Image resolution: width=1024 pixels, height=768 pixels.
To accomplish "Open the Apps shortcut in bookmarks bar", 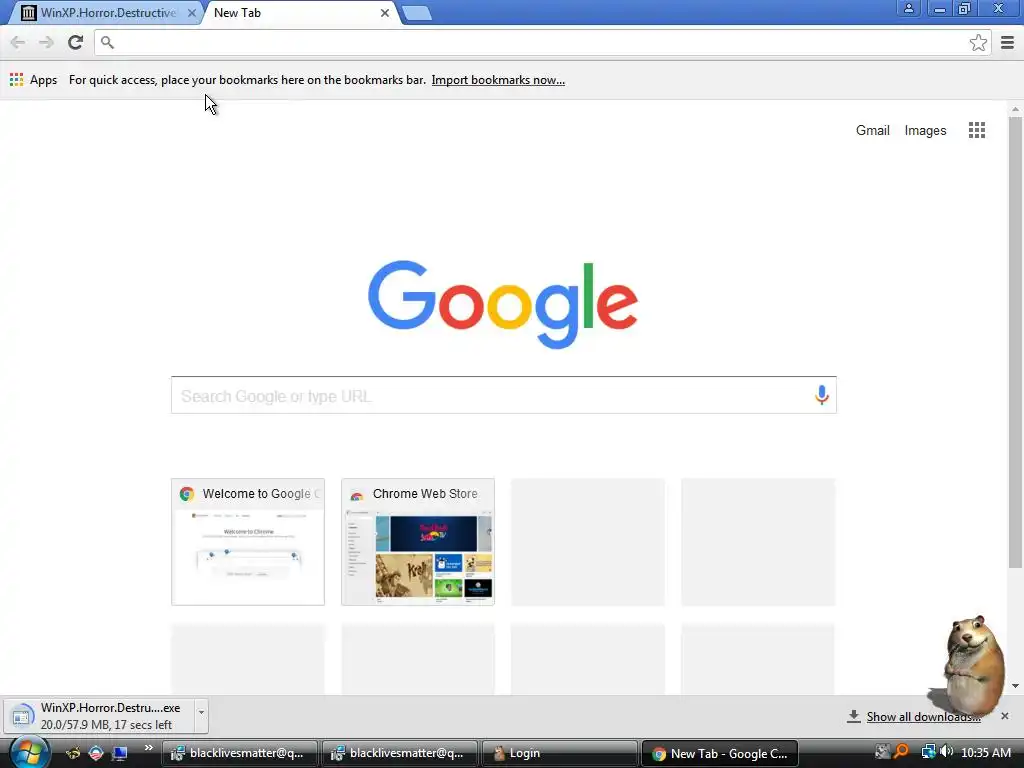I will 34,80.
